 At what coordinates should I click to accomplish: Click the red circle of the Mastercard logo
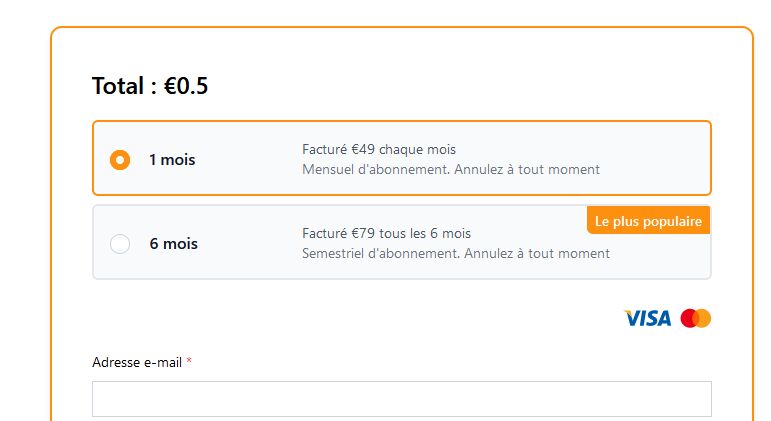pyautogui.click(x=688, y=318)
